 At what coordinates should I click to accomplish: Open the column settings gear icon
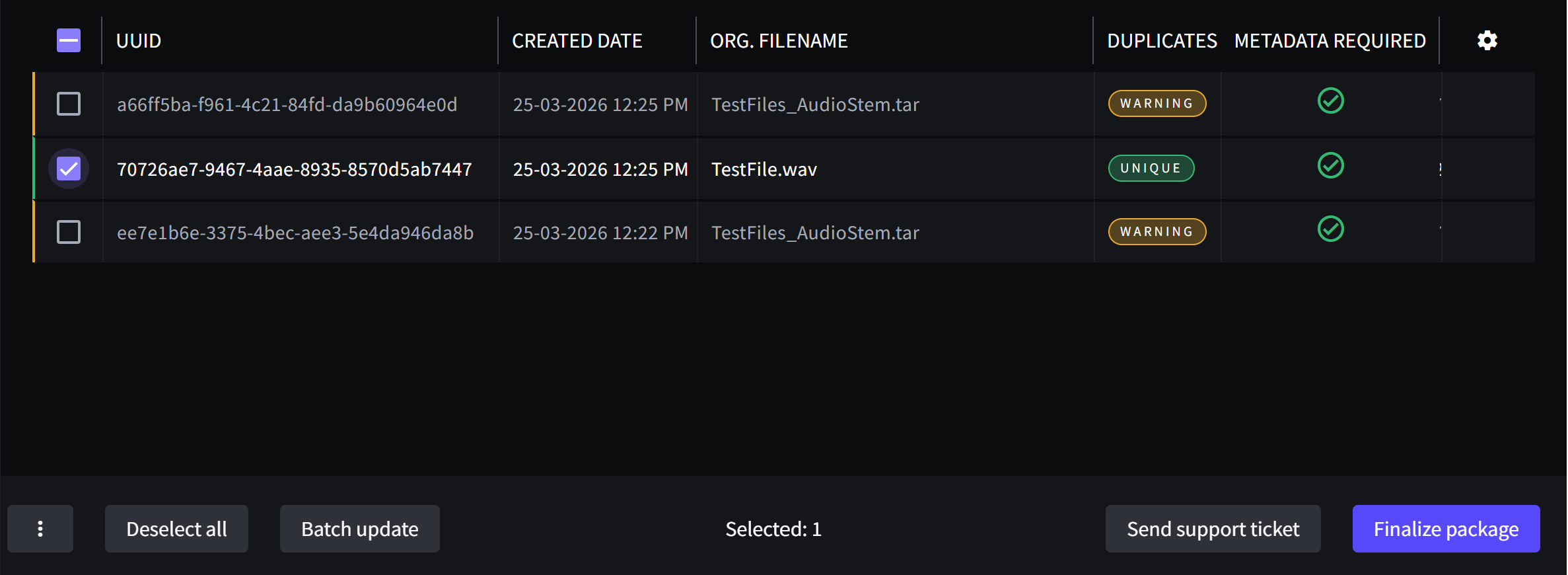1487,40
